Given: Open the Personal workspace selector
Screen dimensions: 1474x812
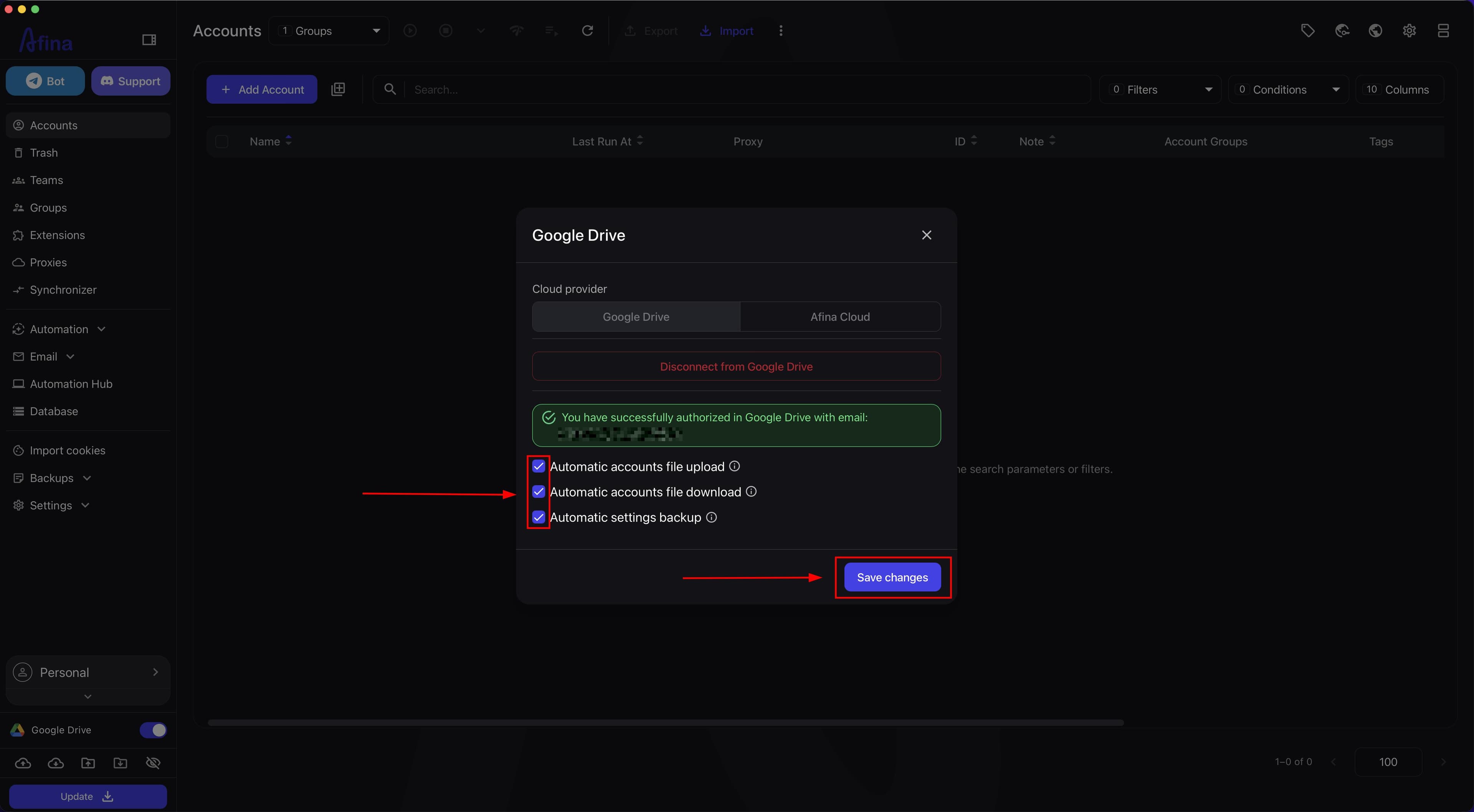Looking at the screenshot, I should coord(88,672).
